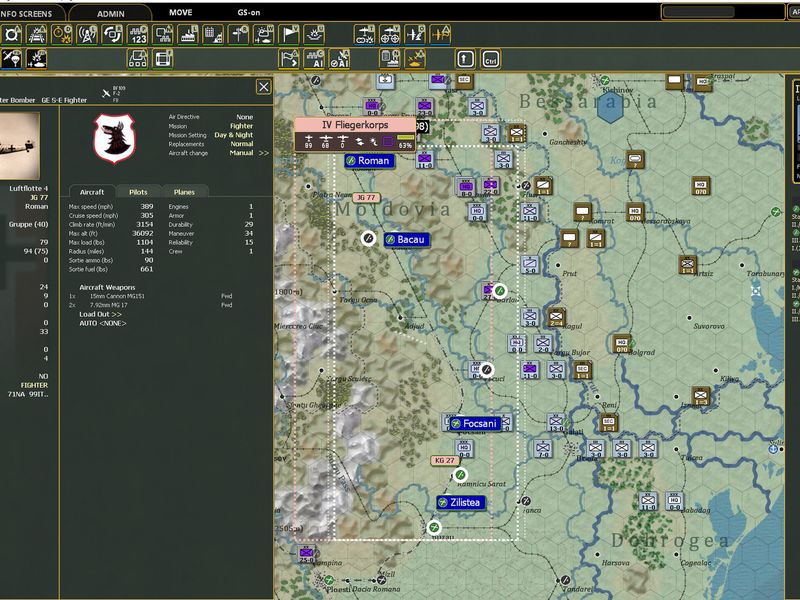Click the clipboard and factory icon
Viewport: 800px width, 600px height.
389,59
